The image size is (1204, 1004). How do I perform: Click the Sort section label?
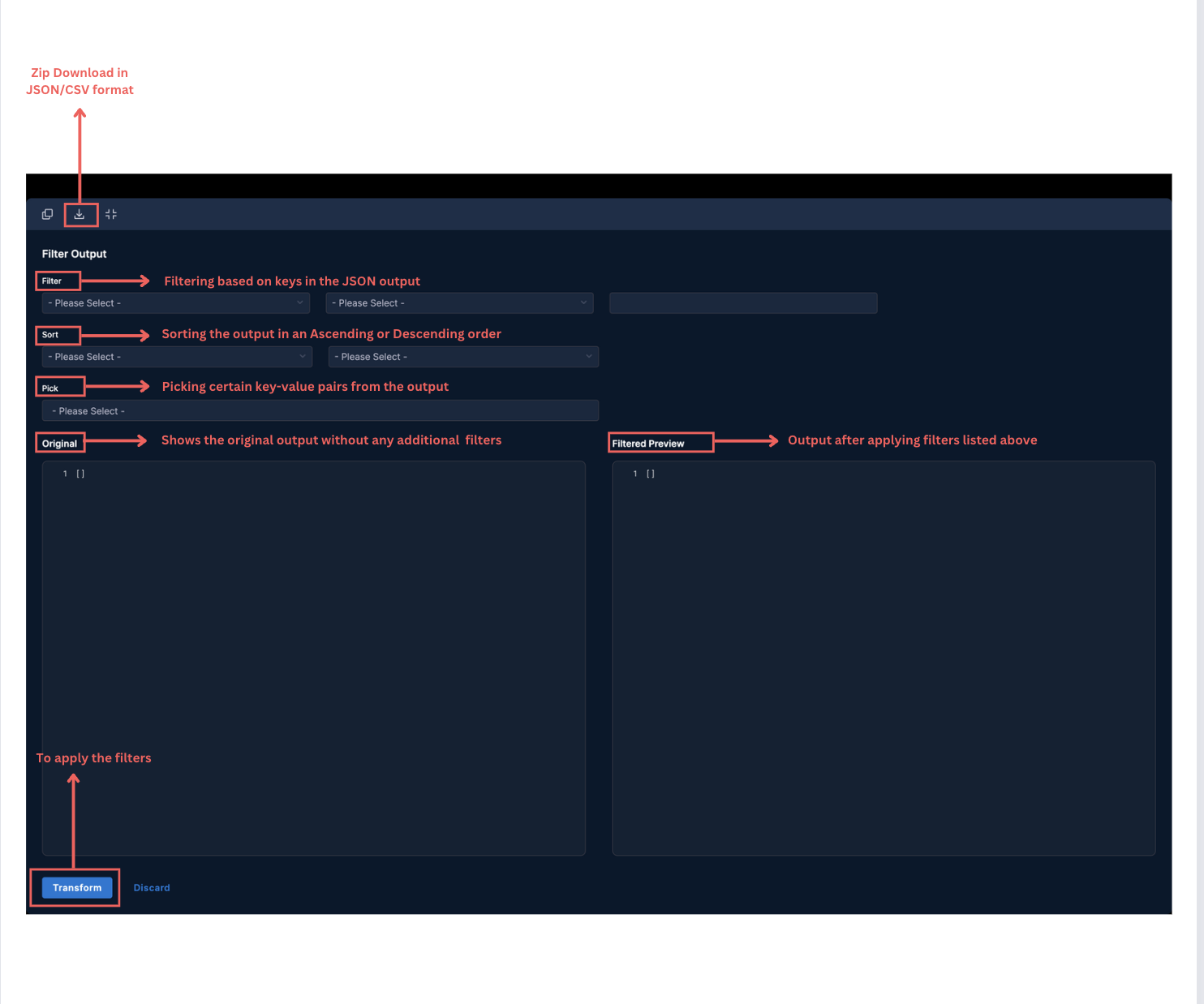(50, 335)
